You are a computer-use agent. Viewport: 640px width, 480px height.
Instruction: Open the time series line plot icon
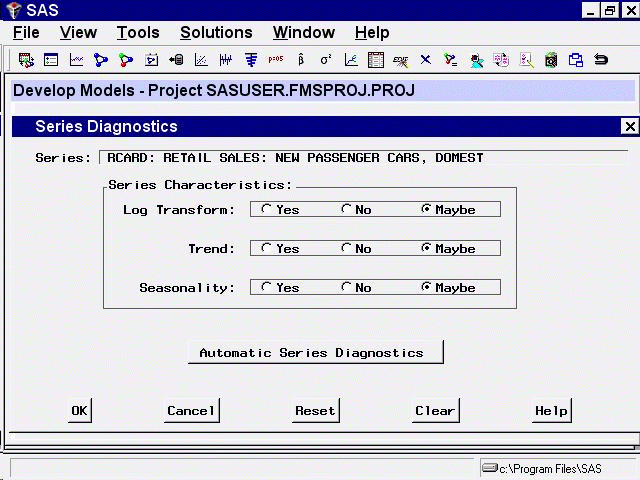tap(76, 60)
